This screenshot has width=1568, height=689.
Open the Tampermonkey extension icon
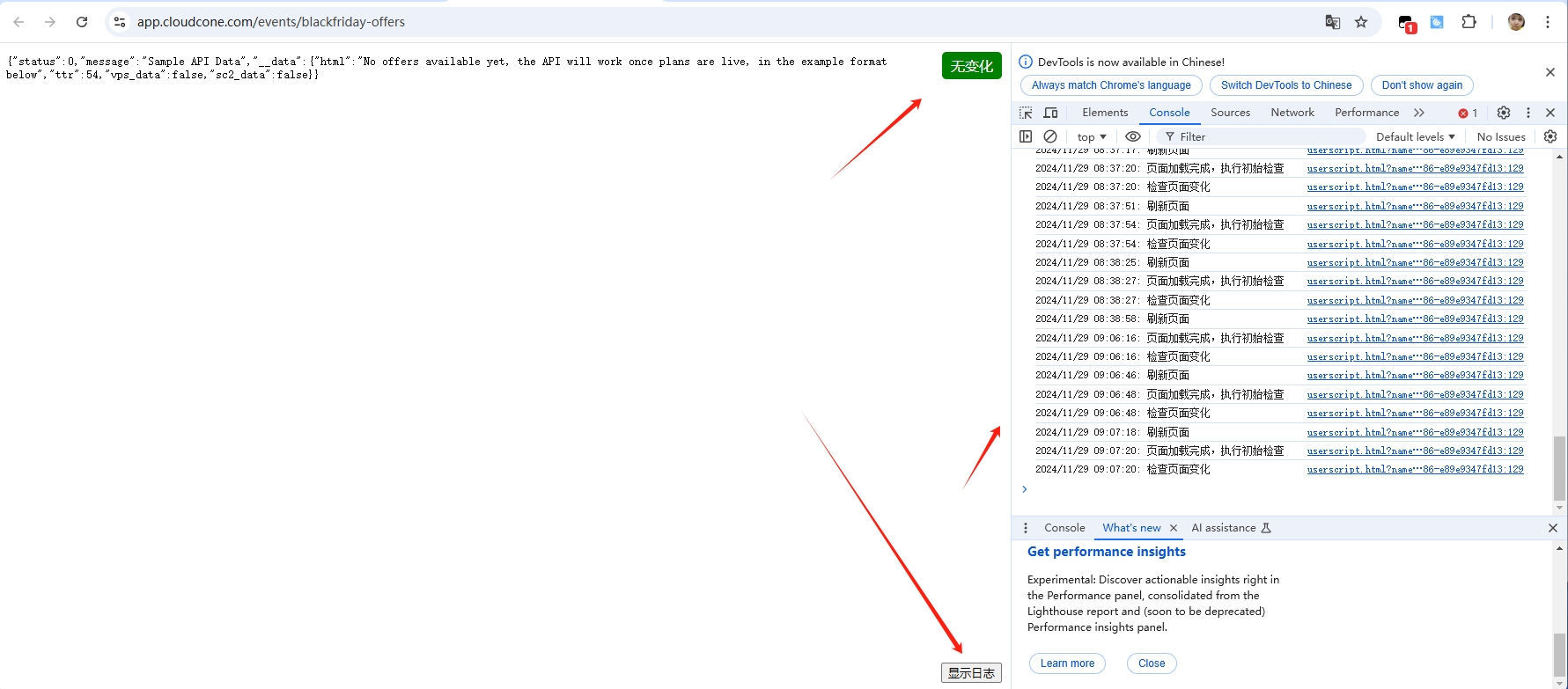1407,23
